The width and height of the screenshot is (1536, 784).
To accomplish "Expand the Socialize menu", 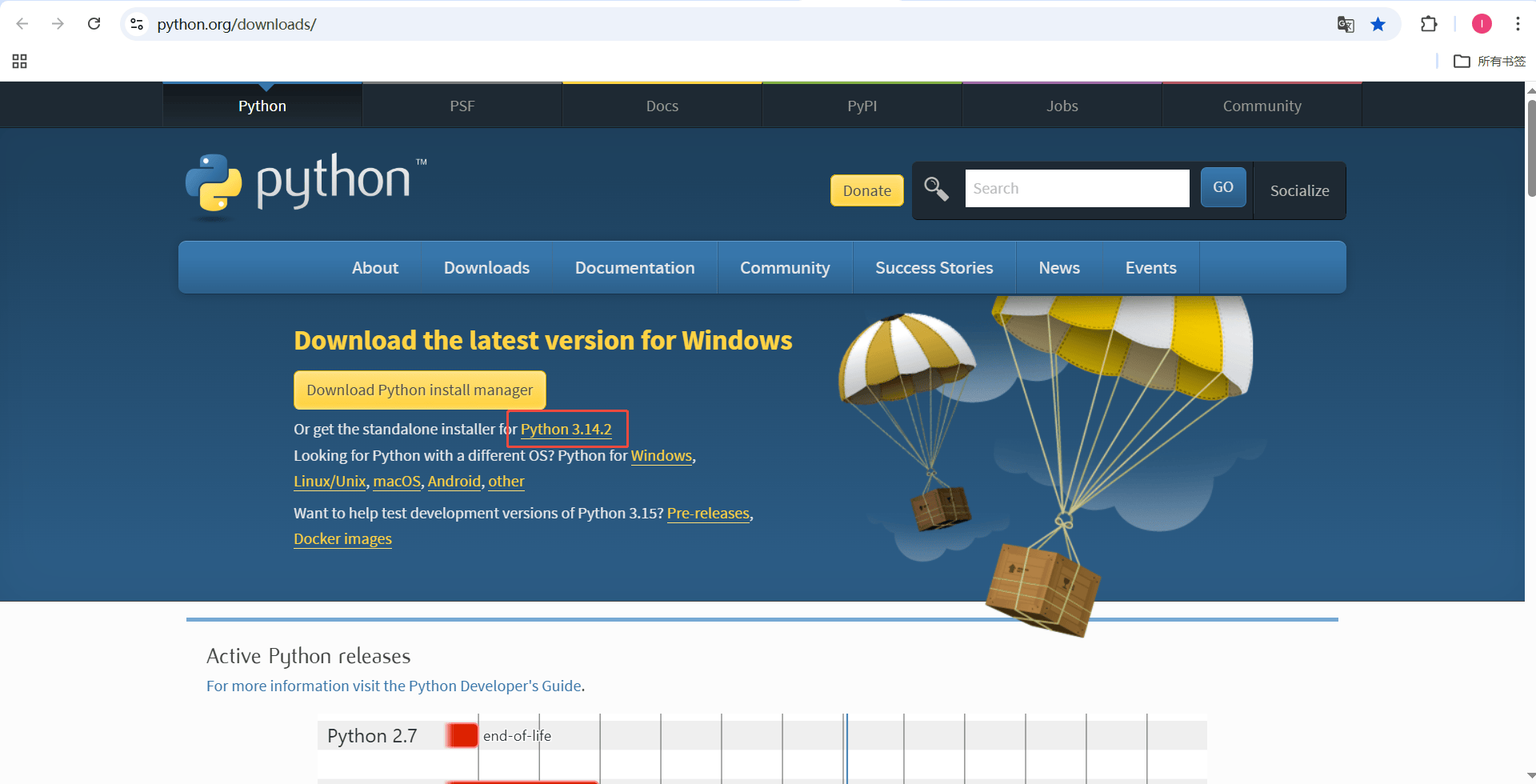I will tap(1300, 190).
